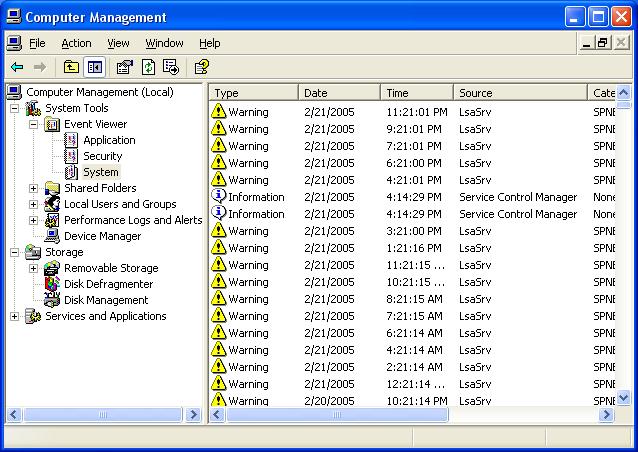Select the Disk Management icon
The height and width of the screenshot is (452, 638).
(x=52, y=300)
